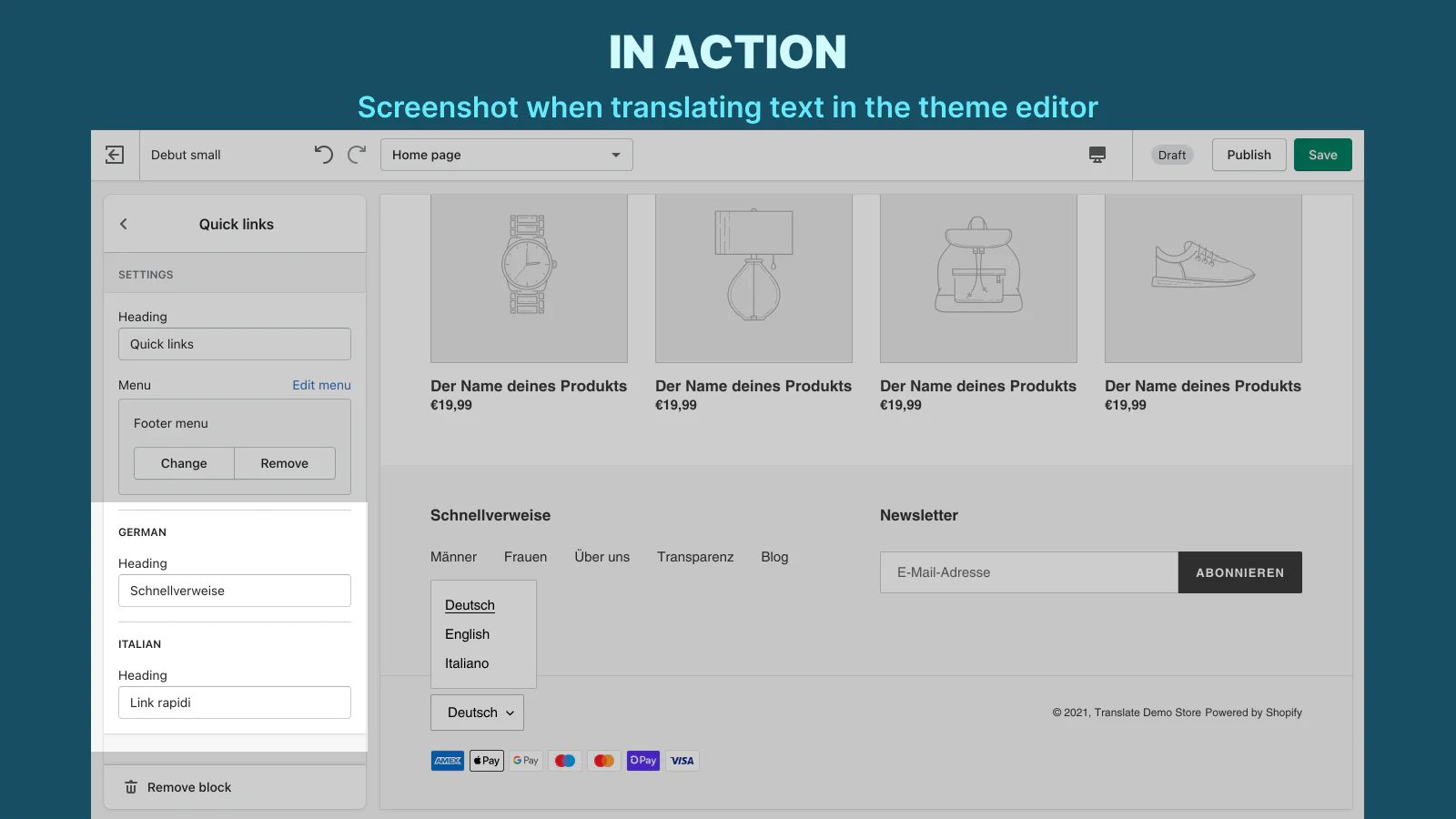
Task: Click the American Express payment icon
Action: [x=448, y=761]
